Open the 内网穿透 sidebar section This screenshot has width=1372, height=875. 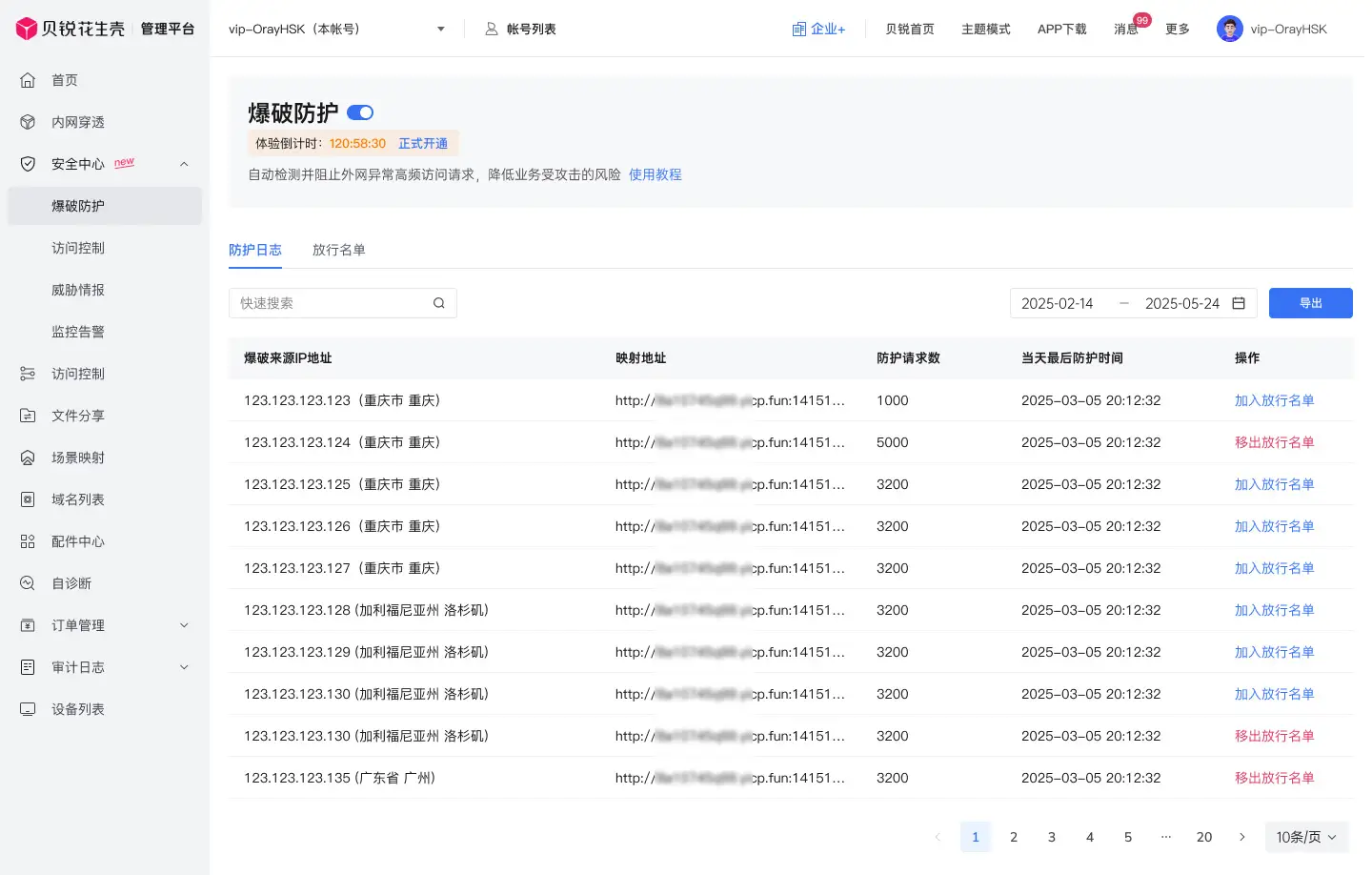click(x=78, y=121)
